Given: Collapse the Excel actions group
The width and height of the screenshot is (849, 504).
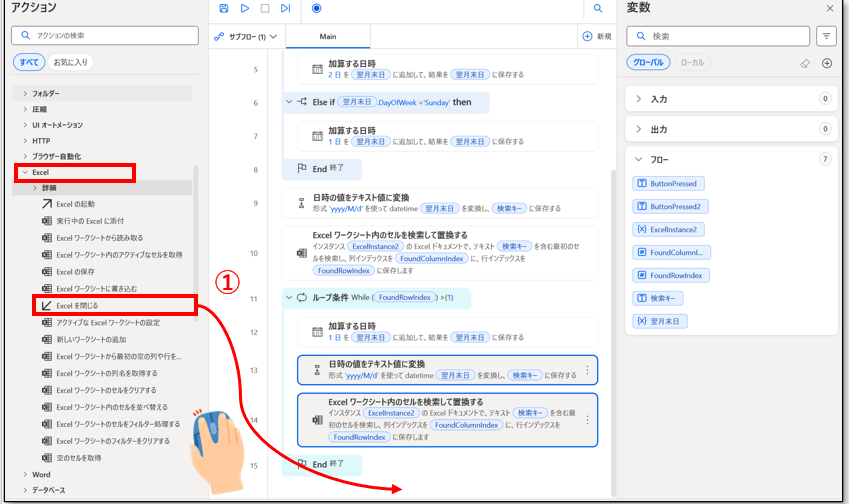Looking at the screenshot, I should point(25,172).
